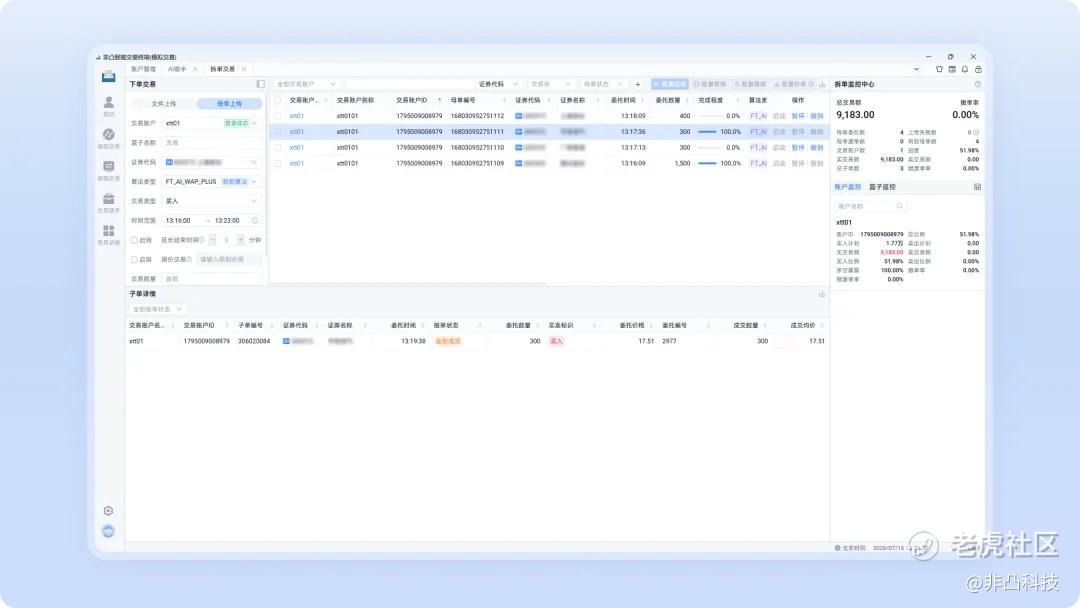Open the 母单状态 filter dropdown

603,84
